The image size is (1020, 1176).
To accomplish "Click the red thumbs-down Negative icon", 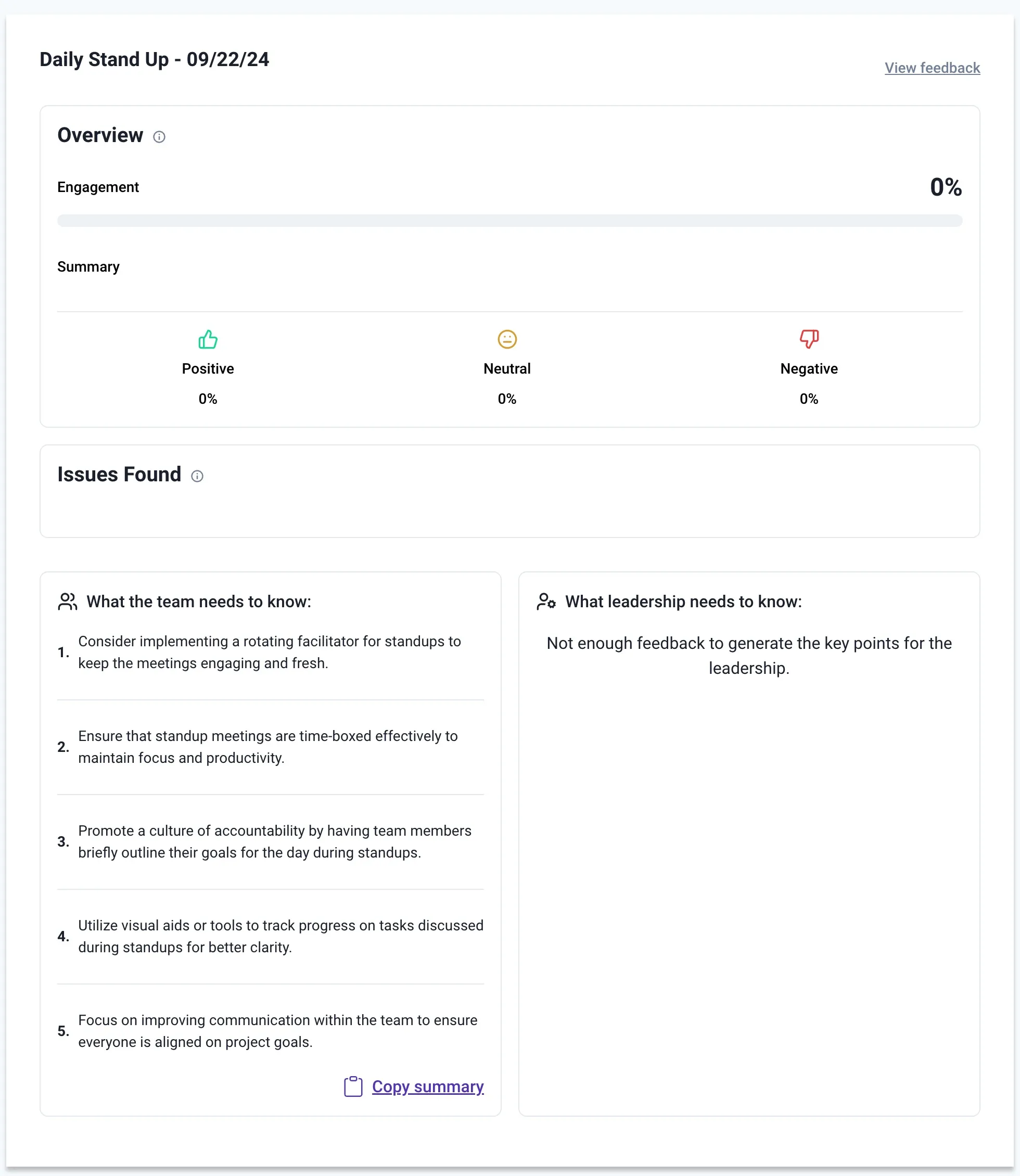I will pos(809,339).
